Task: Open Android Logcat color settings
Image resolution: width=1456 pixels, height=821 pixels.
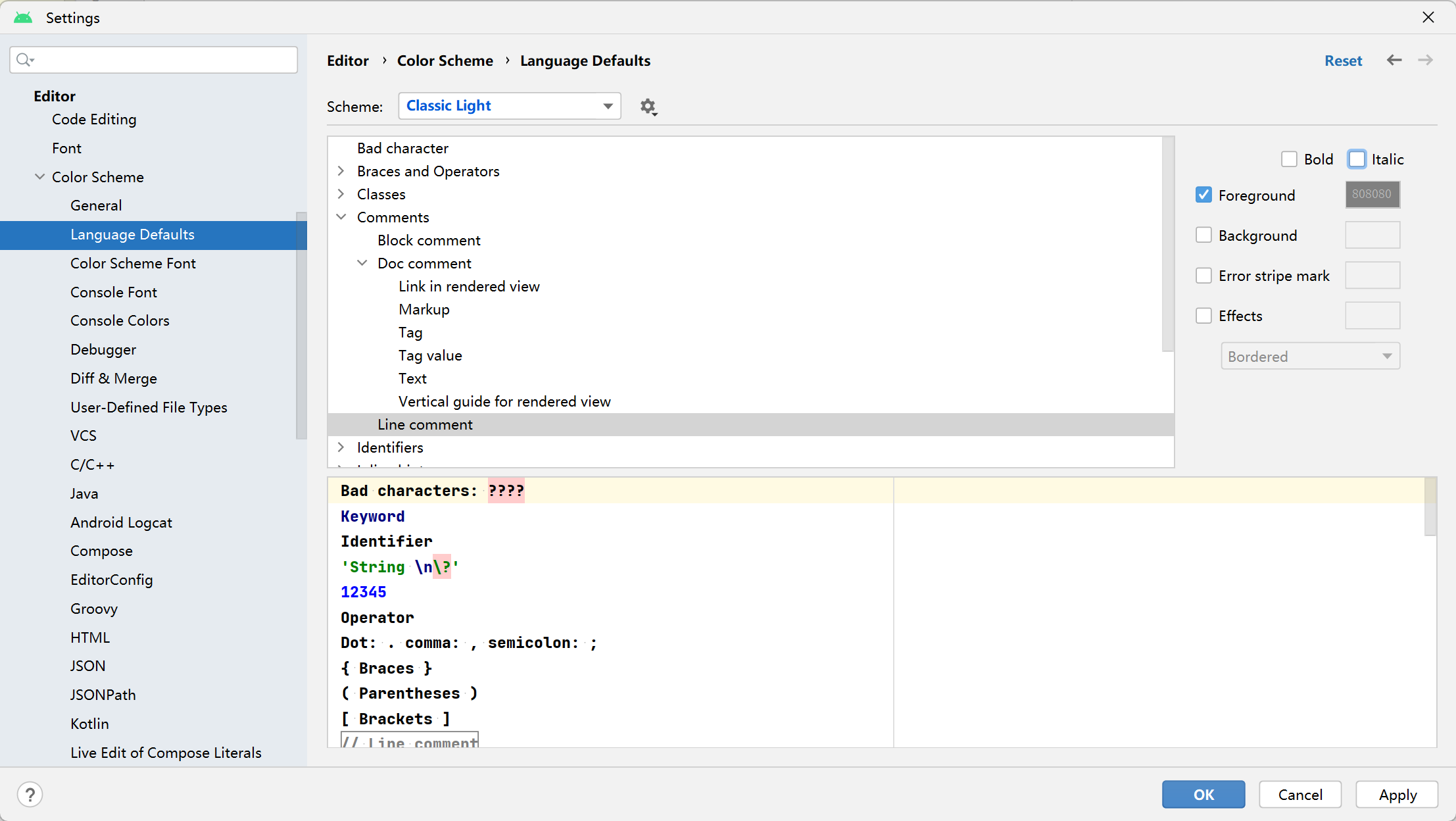Action: [x=121, y=522]
